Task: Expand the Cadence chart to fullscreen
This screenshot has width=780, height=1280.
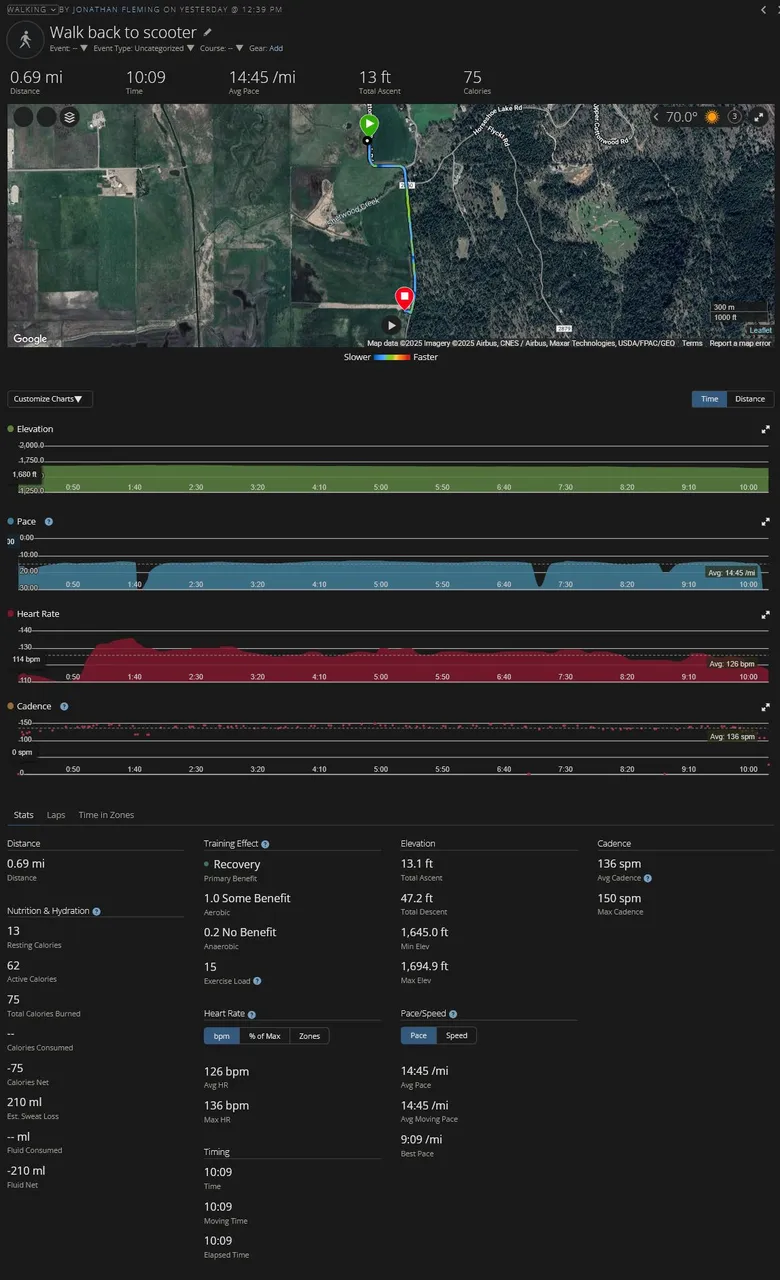Action: [766, 706]
